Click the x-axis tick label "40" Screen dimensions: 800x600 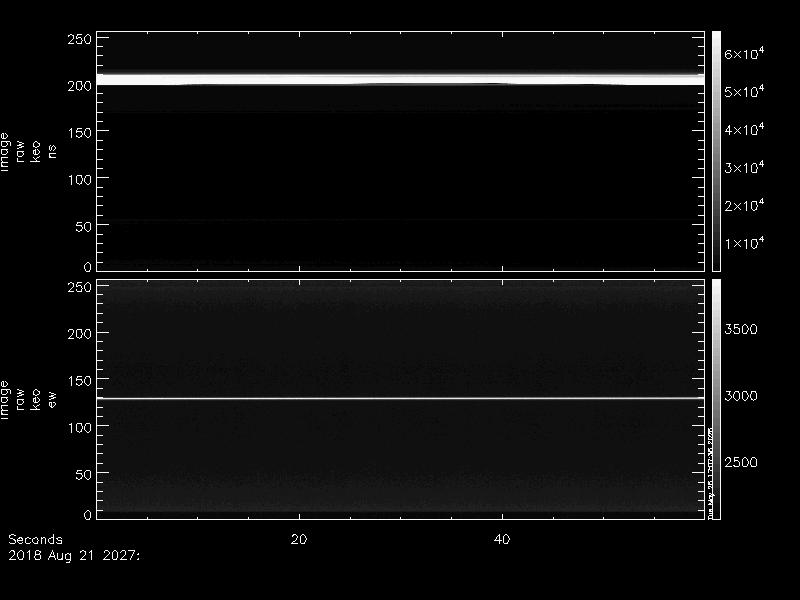(502, 539)
